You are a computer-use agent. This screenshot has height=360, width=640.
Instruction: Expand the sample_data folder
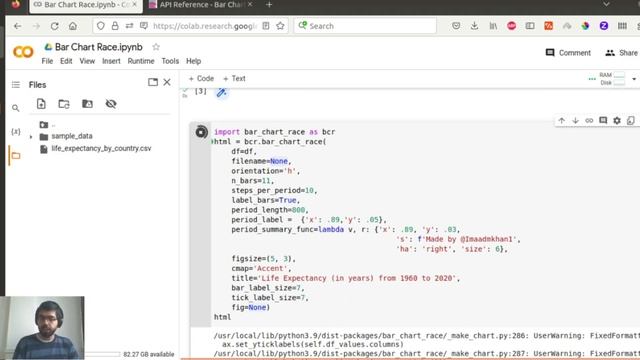coord(31,137)
